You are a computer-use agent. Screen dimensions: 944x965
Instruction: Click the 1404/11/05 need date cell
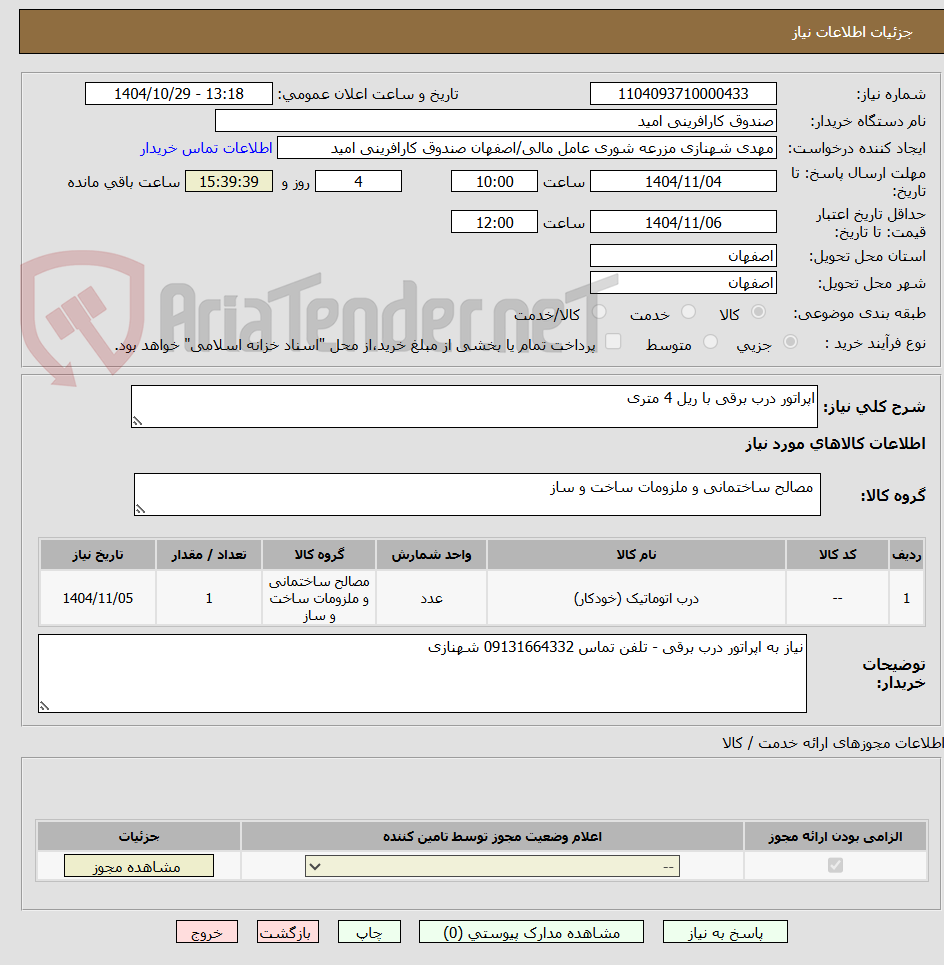tap(98, 598)
